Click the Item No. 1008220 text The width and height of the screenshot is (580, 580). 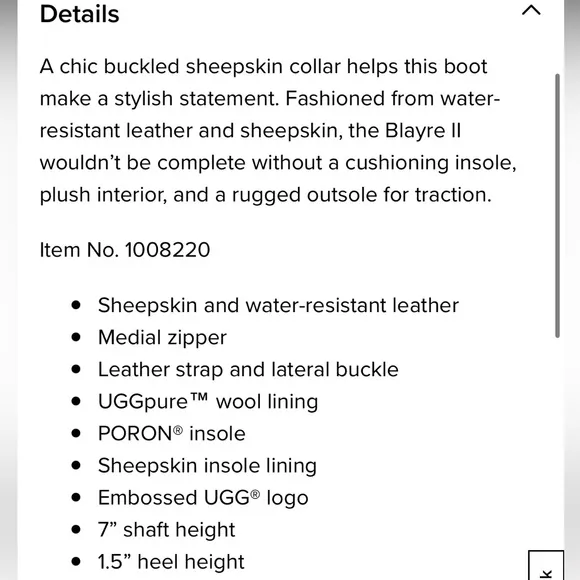point(125,250)
